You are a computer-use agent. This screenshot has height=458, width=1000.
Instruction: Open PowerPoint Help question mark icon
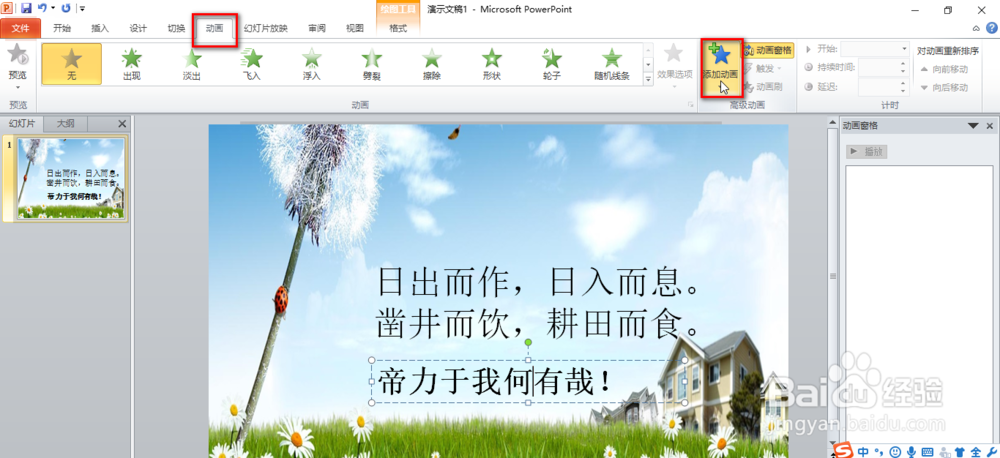click(992, 27)
